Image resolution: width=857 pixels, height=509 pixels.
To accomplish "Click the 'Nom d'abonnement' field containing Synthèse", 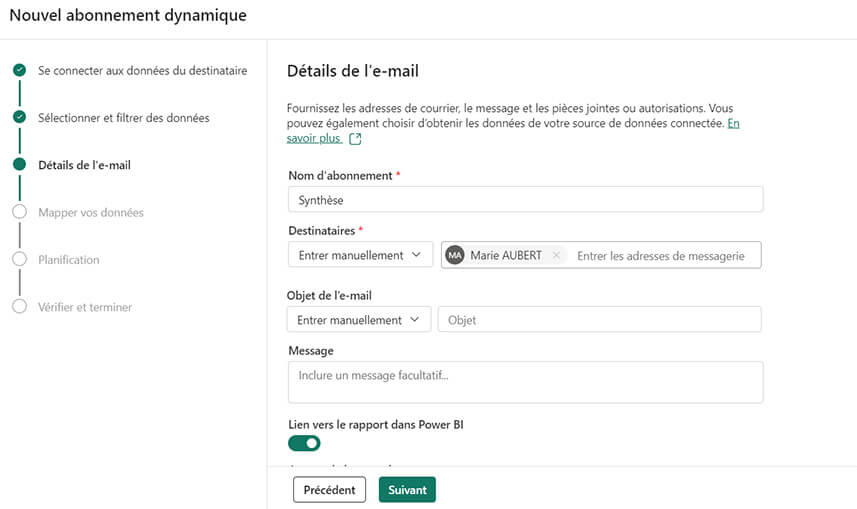I will tap(525, 200).
